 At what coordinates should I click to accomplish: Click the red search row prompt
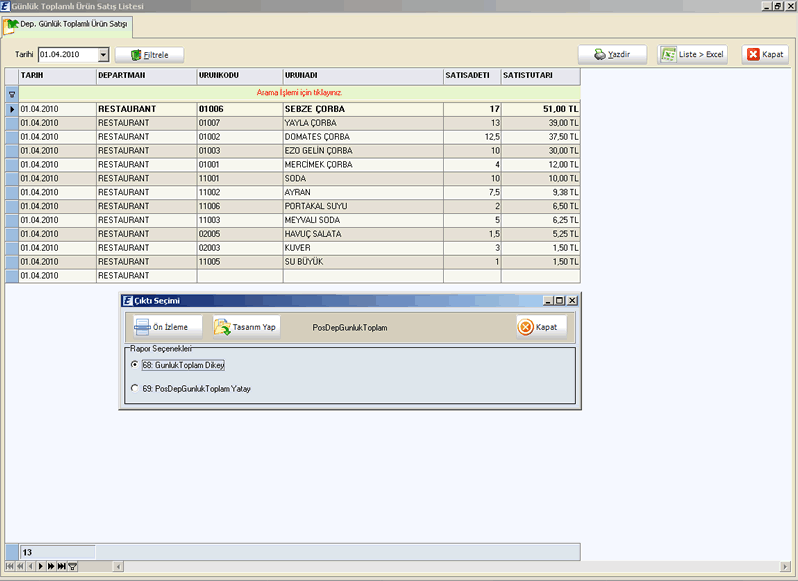tap(299, 92)
